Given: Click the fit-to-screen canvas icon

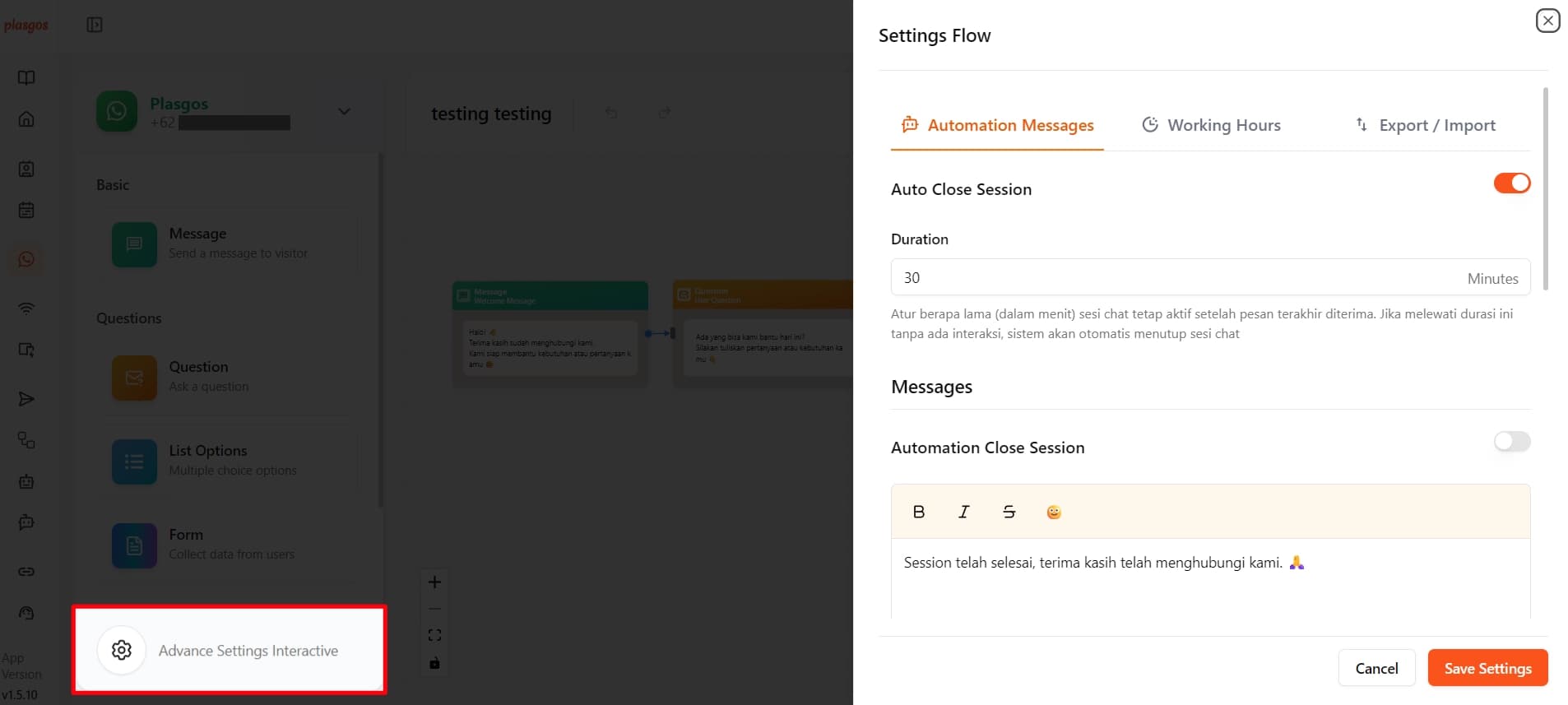Looking at the screenshot, I should coord(434,635).
